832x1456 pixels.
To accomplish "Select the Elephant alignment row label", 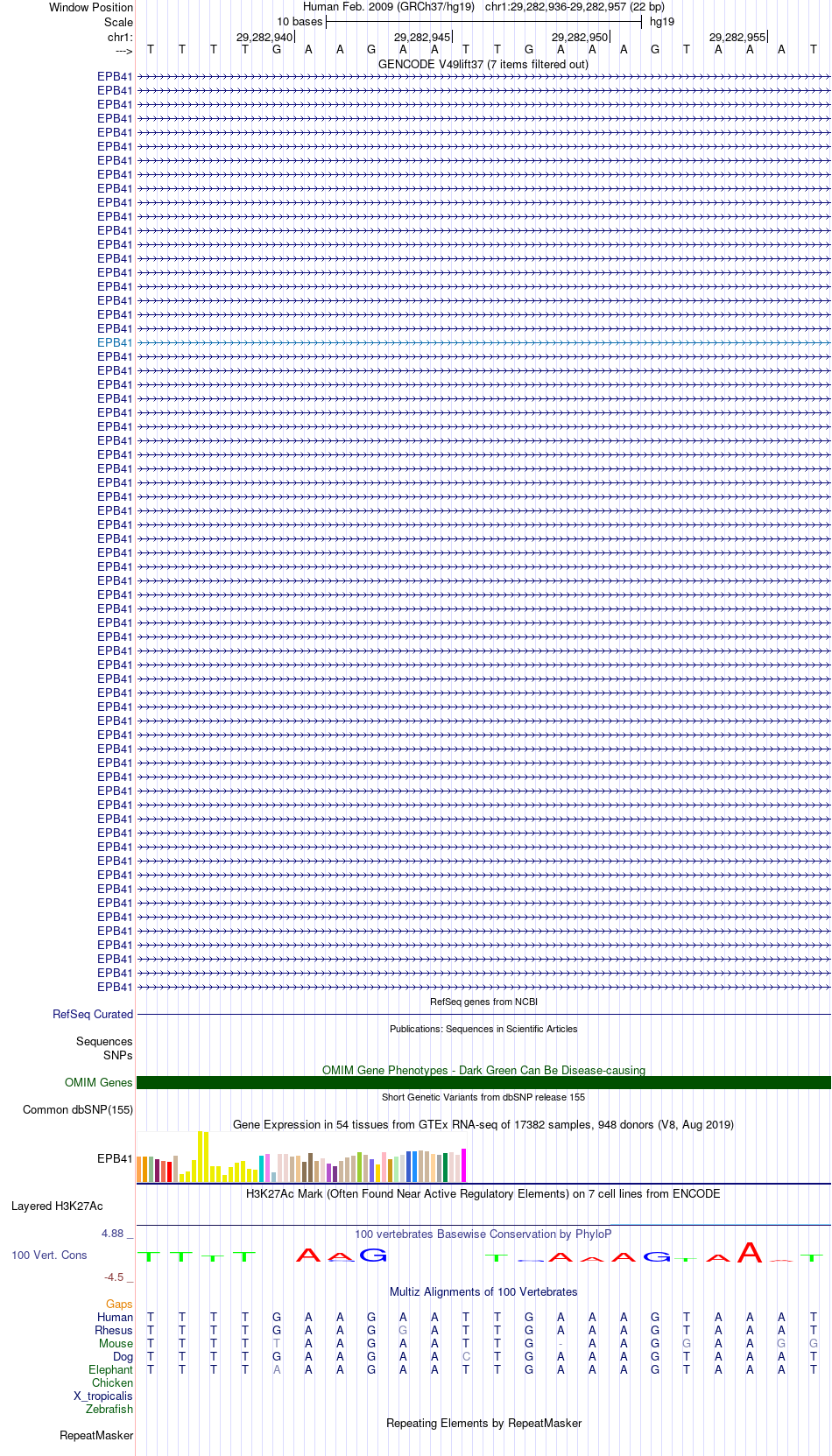I will click(110, 1369).
